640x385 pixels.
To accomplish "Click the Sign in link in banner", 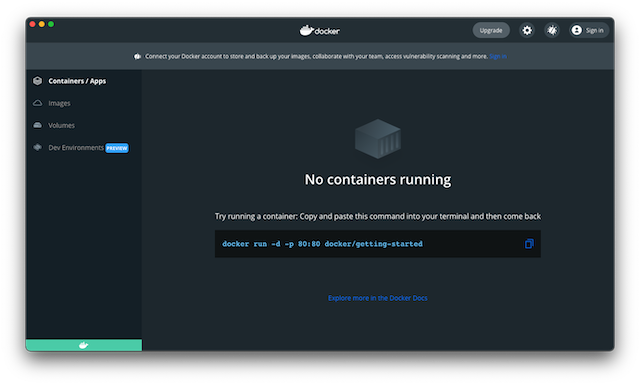I will (x=498, y=56).
